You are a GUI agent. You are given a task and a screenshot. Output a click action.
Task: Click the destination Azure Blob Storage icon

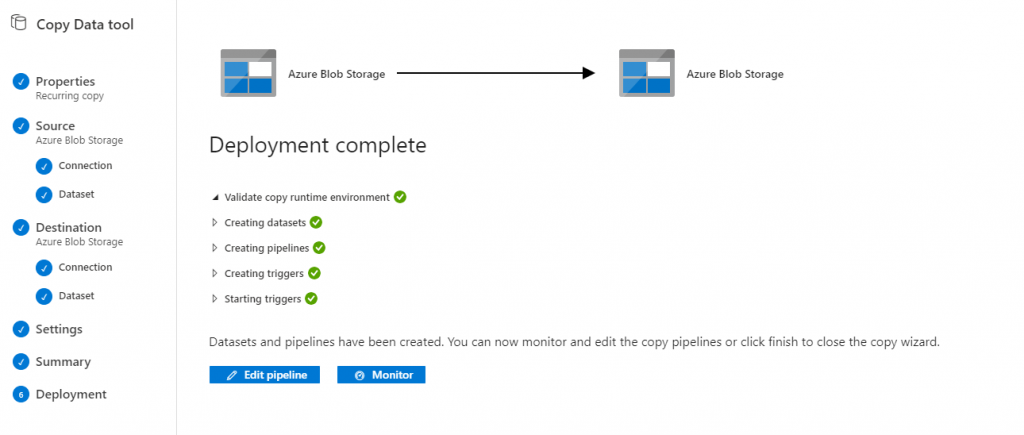[647, 73]
